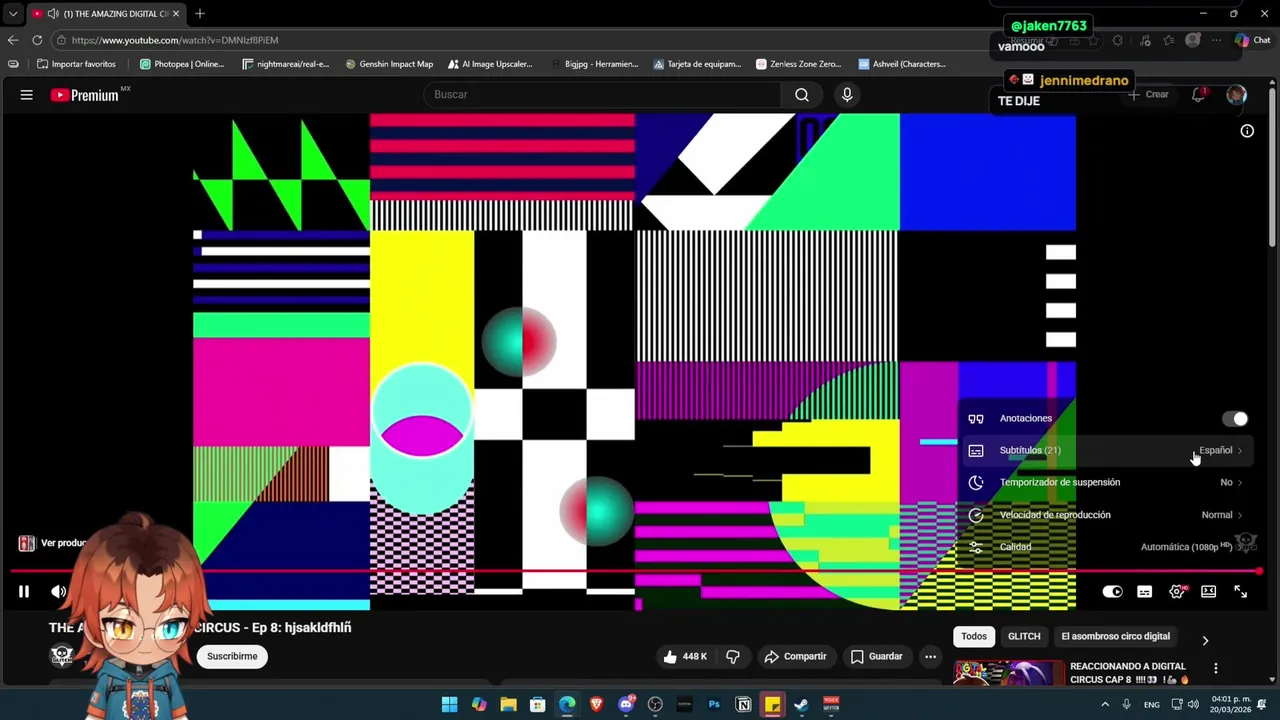Open options for REACCIONANDO A DIGITAL CIRCUS video

[x=1216, y=668]
